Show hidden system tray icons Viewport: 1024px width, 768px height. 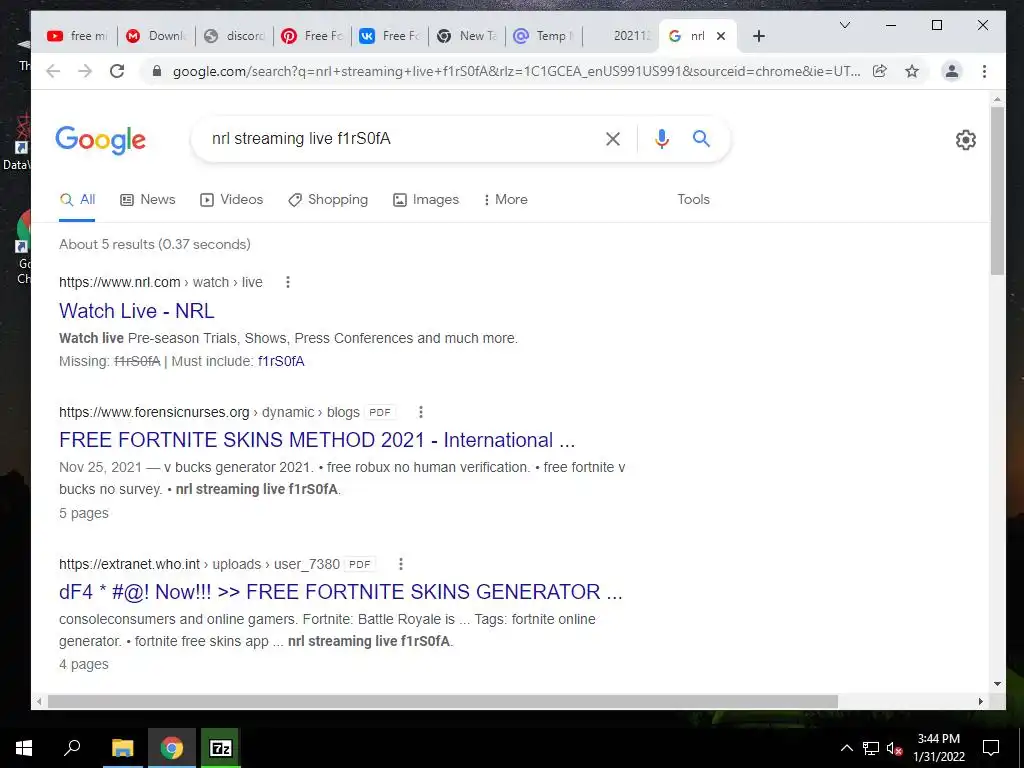(846, 748)
